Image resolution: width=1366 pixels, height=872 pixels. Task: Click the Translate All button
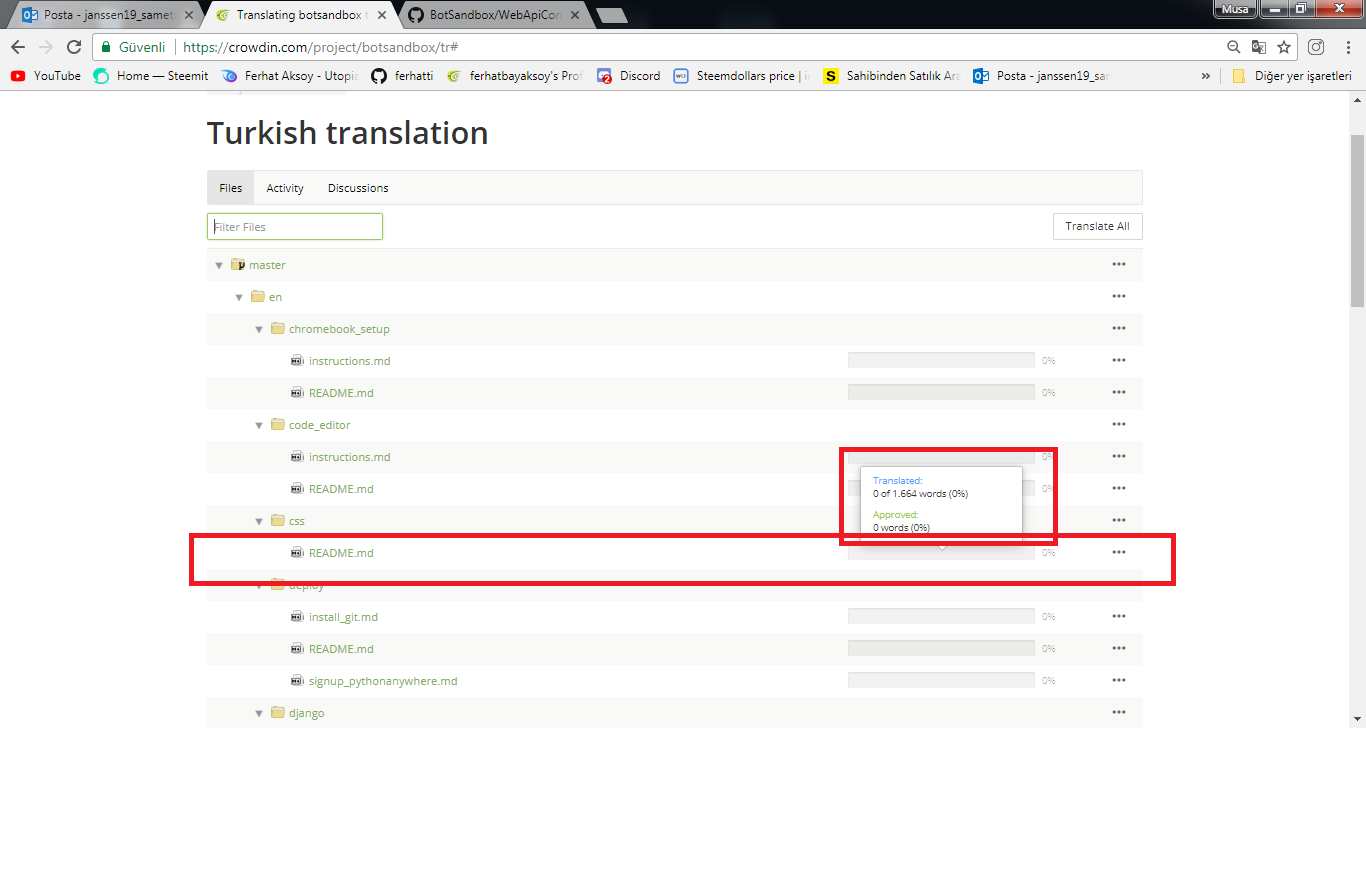point(1097,226)
